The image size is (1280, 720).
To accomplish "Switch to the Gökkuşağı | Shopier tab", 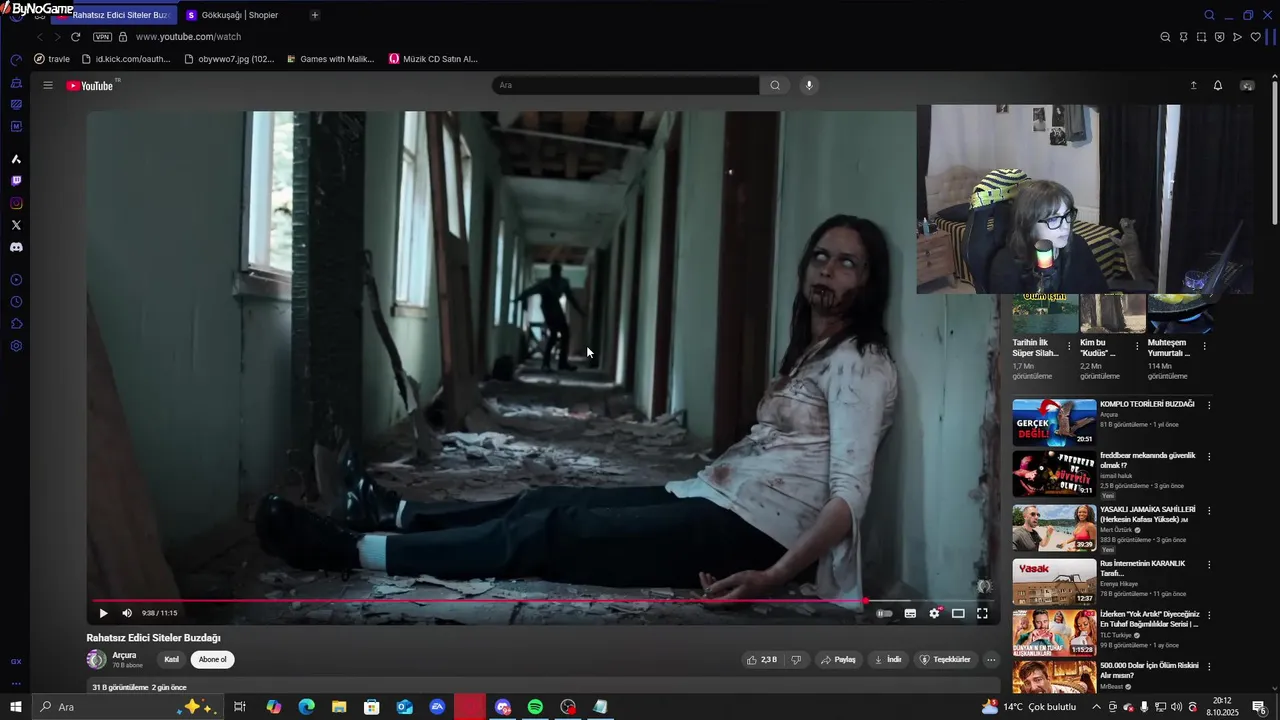I will [x=240, y=15].
